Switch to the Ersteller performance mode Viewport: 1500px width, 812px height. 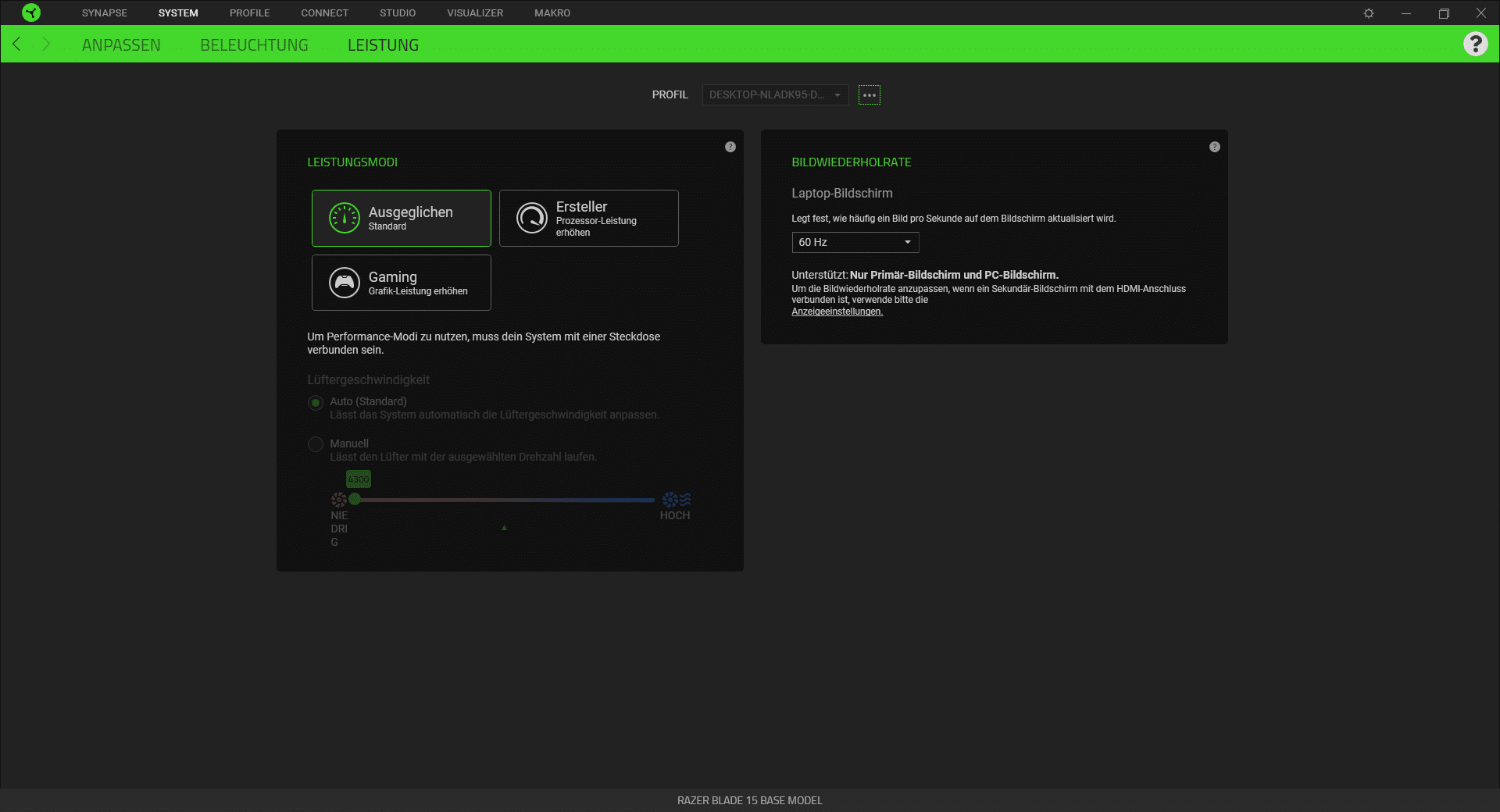(588, 218)
